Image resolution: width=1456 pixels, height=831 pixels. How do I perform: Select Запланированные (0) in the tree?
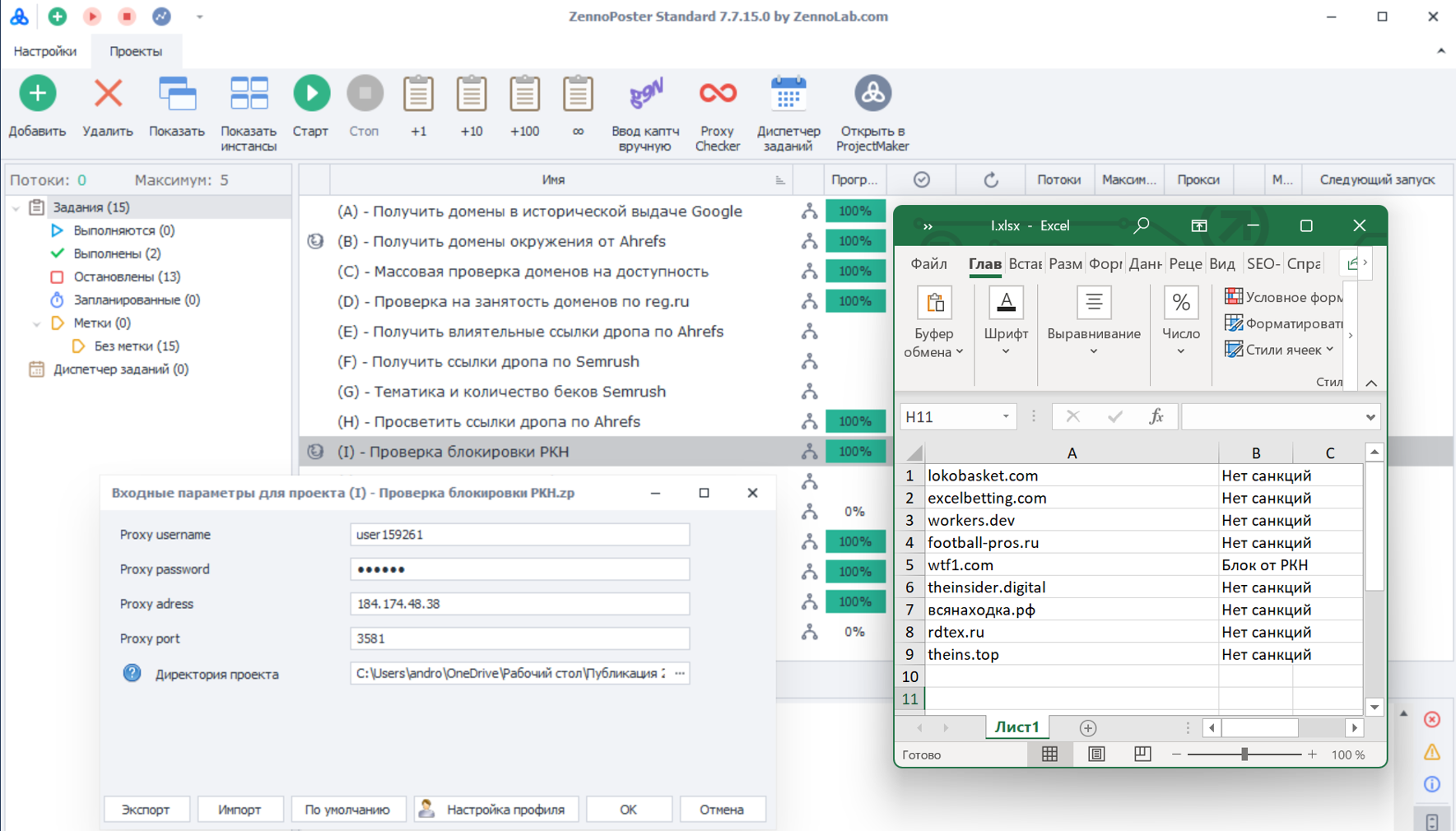coord(137,299)
